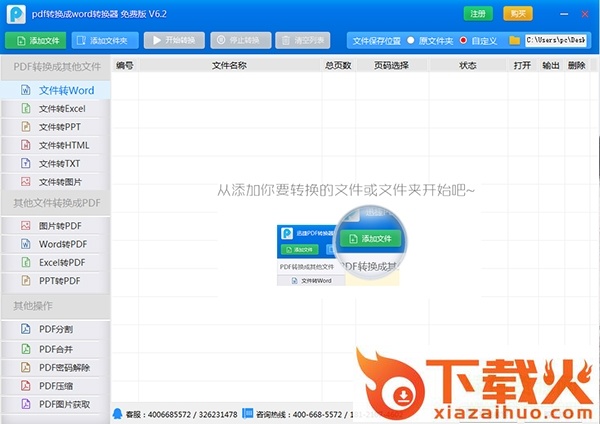This screenshot has width=600, height=424.
Task: Select 文件转Excel in sidebar
Action: (56, 109)
